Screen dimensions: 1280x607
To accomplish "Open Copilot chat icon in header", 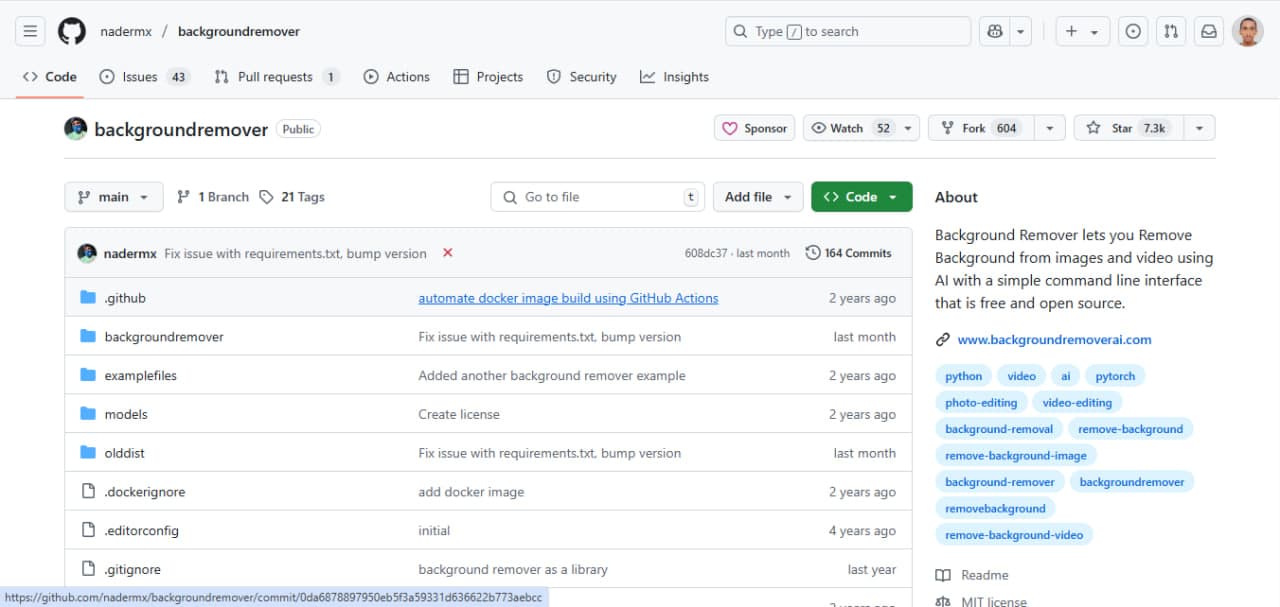I will pyautogui.click(x=995, y=32).
